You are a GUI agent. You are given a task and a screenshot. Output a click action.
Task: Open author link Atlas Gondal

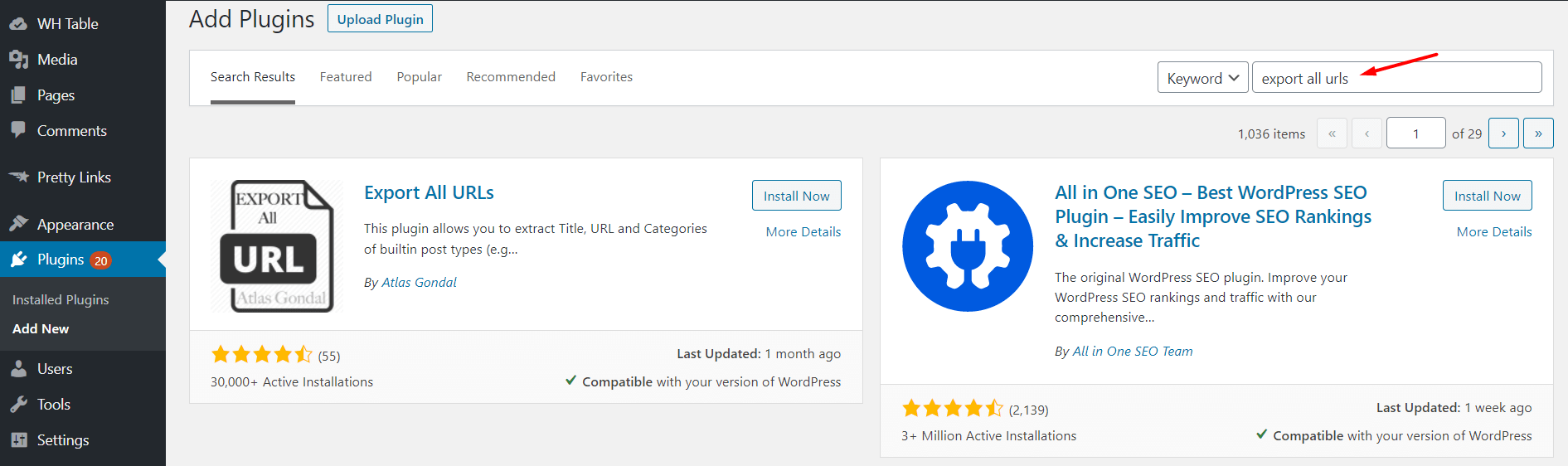419,282
